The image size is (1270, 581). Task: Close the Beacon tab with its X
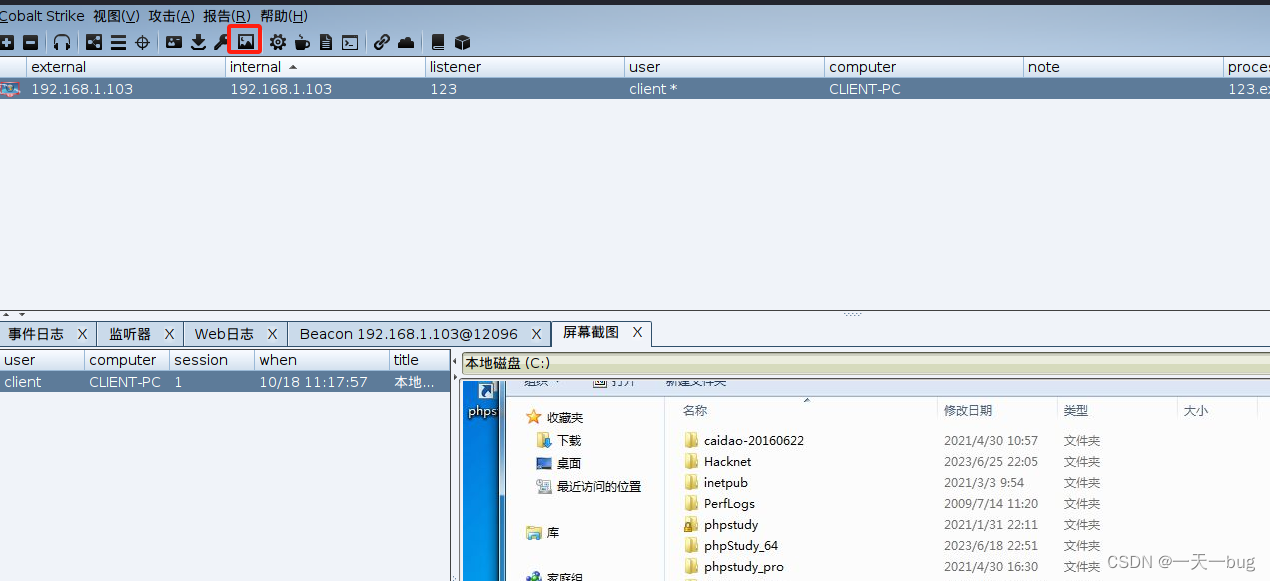(537, 334)
